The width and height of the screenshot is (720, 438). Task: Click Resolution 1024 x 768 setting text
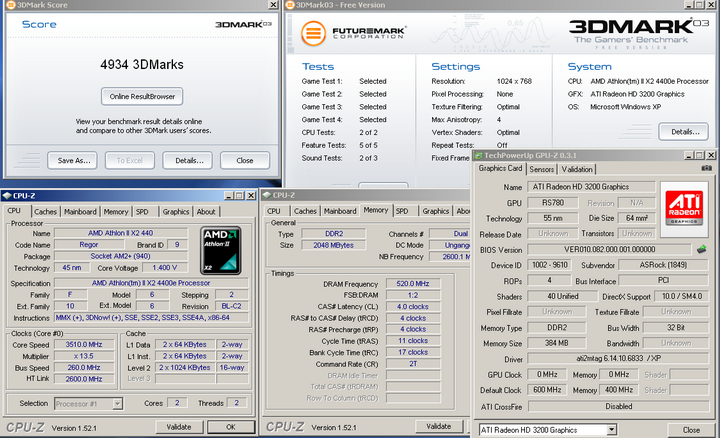click(514, 81)
